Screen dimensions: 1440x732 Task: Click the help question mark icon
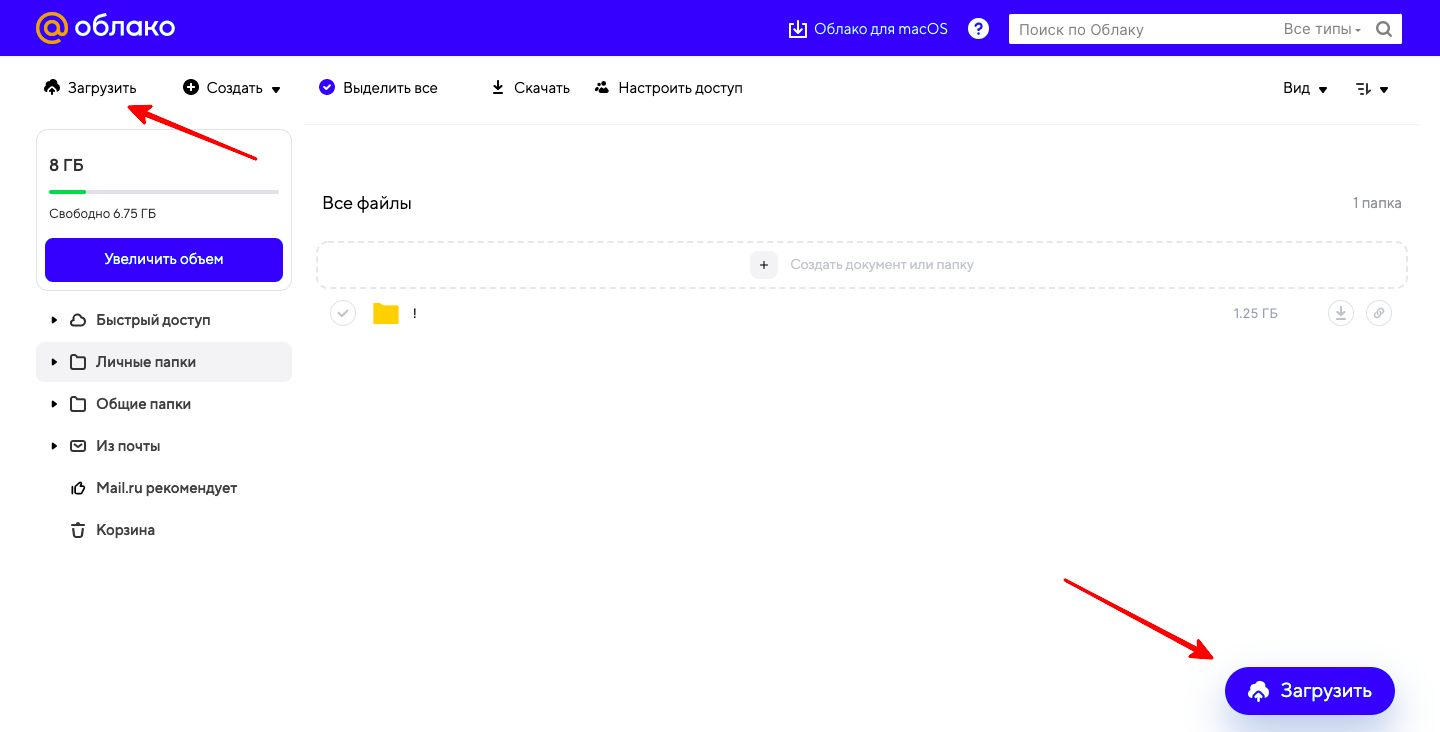point(979,29)
